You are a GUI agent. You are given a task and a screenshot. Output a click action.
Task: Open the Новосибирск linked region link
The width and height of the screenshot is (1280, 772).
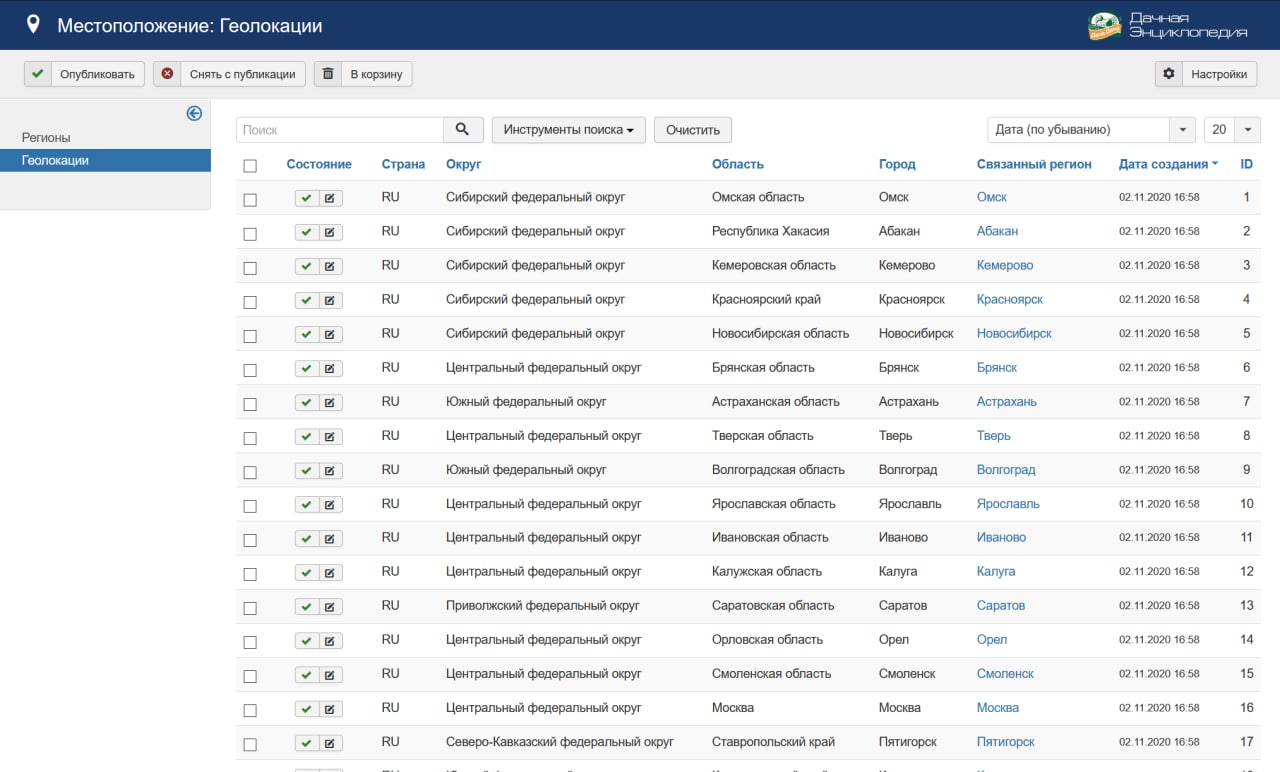1014,333
